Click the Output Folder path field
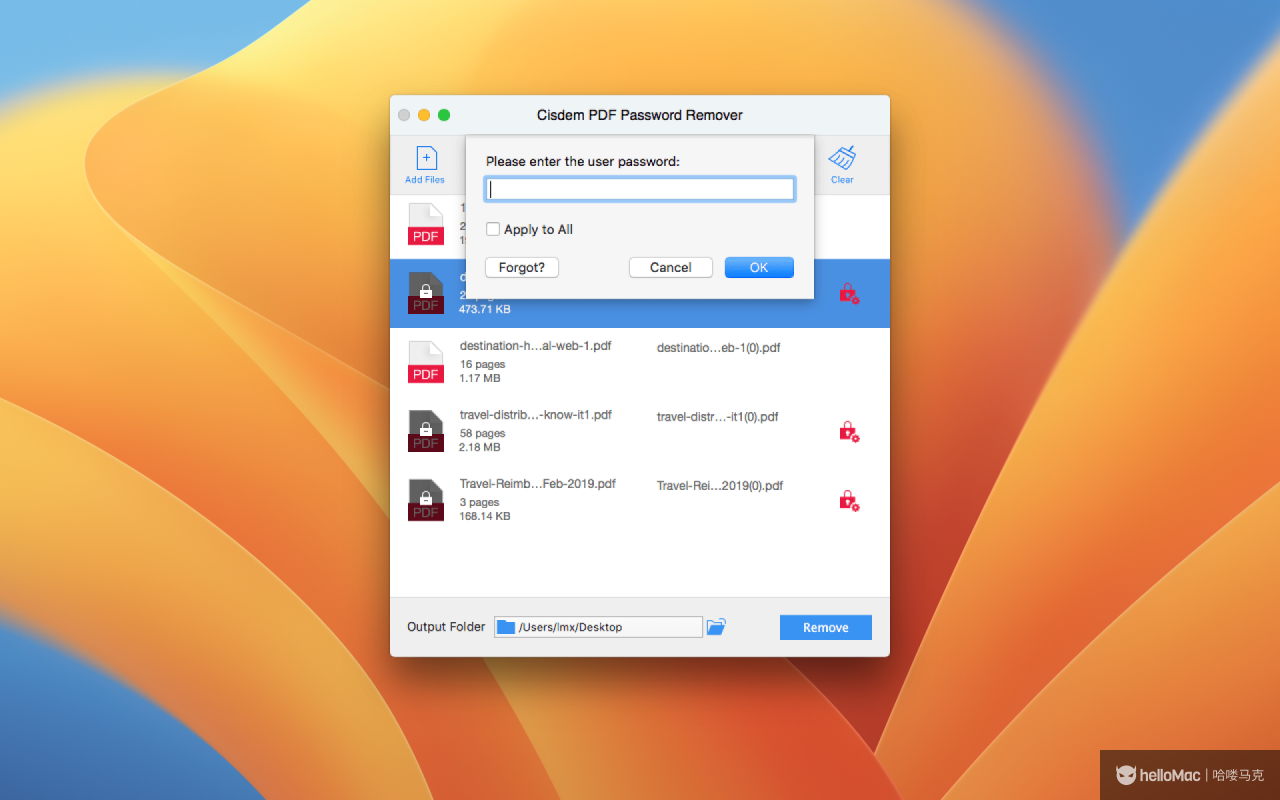1280x800 pixels. tap(598, 627)
